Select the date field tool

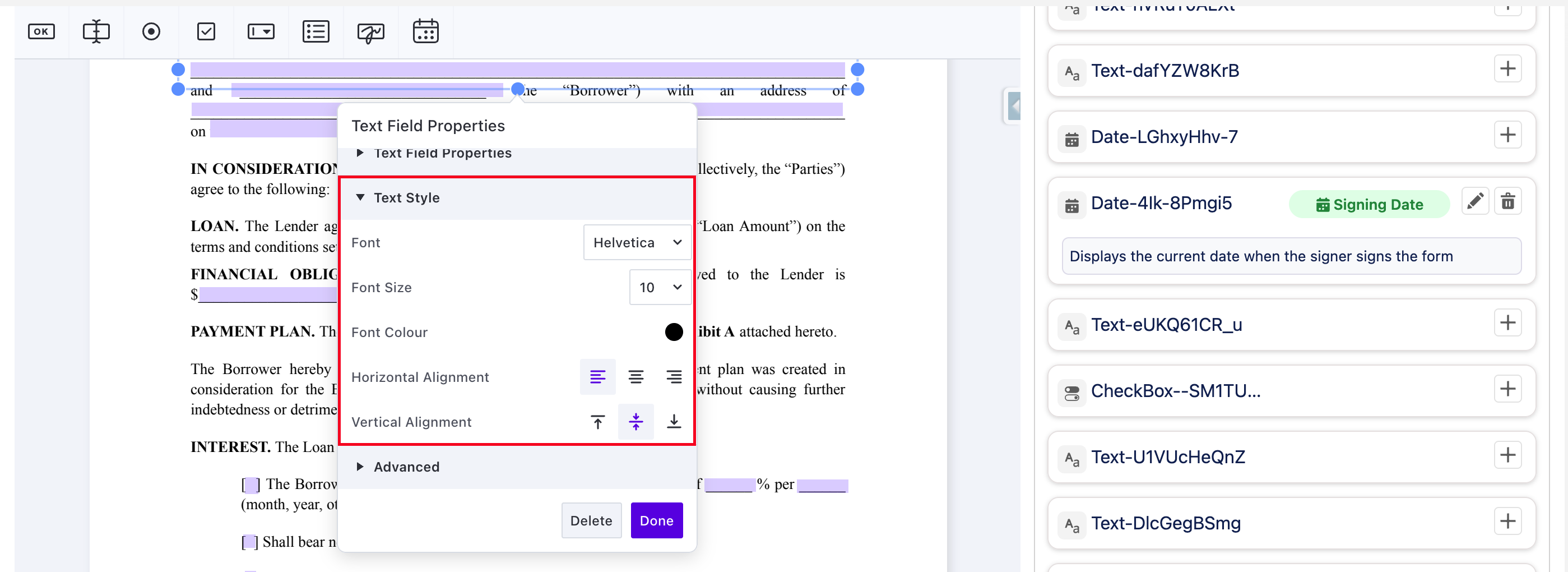point(425,31)
